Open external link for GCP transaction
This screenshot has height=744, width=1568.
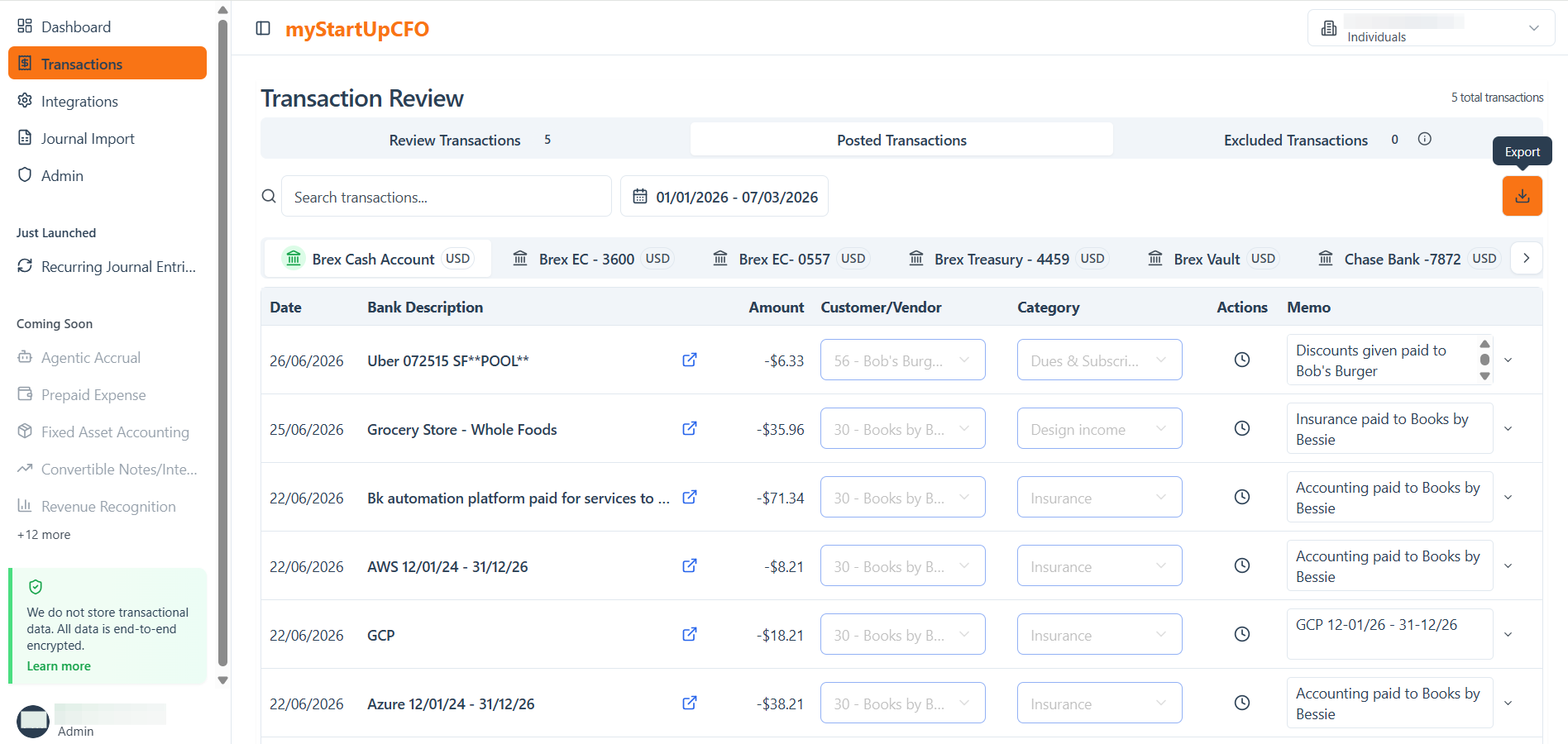[689, 634]
